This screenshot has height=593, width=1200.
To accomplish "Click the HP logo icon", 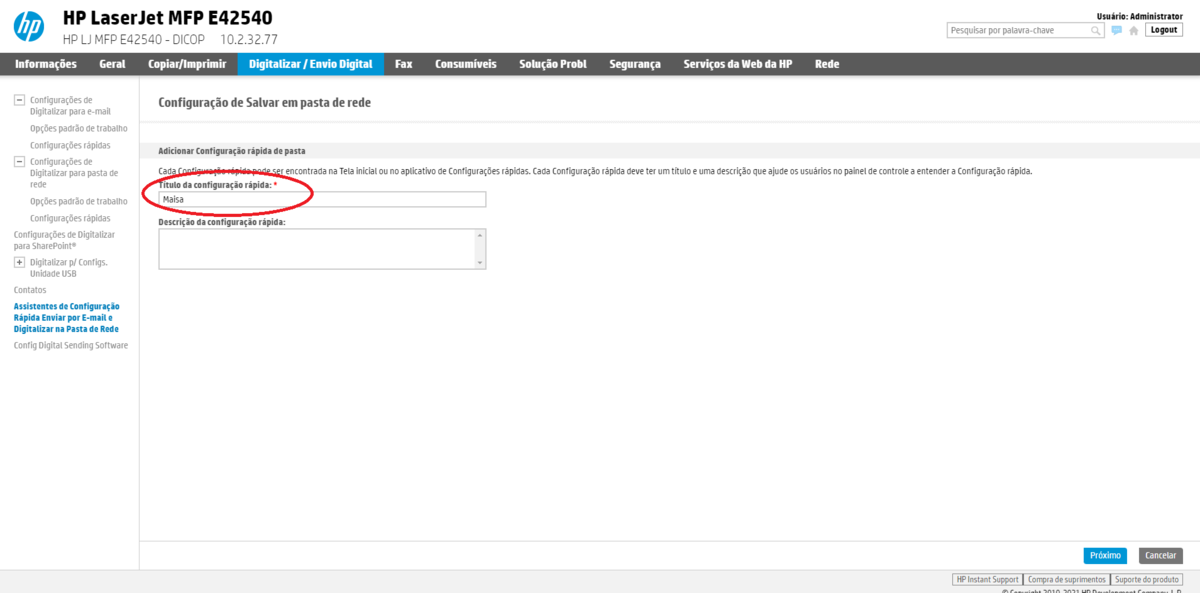I will (x=28, y=27).
